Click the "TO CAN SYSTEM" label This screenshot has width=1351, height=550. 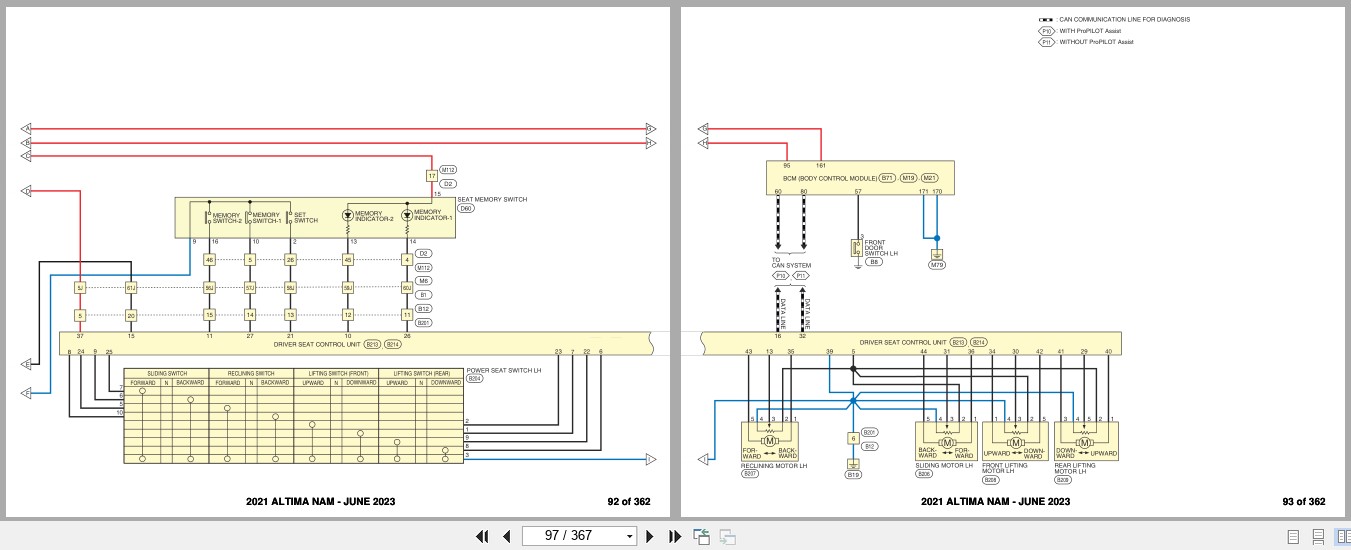tap(790, 263)
